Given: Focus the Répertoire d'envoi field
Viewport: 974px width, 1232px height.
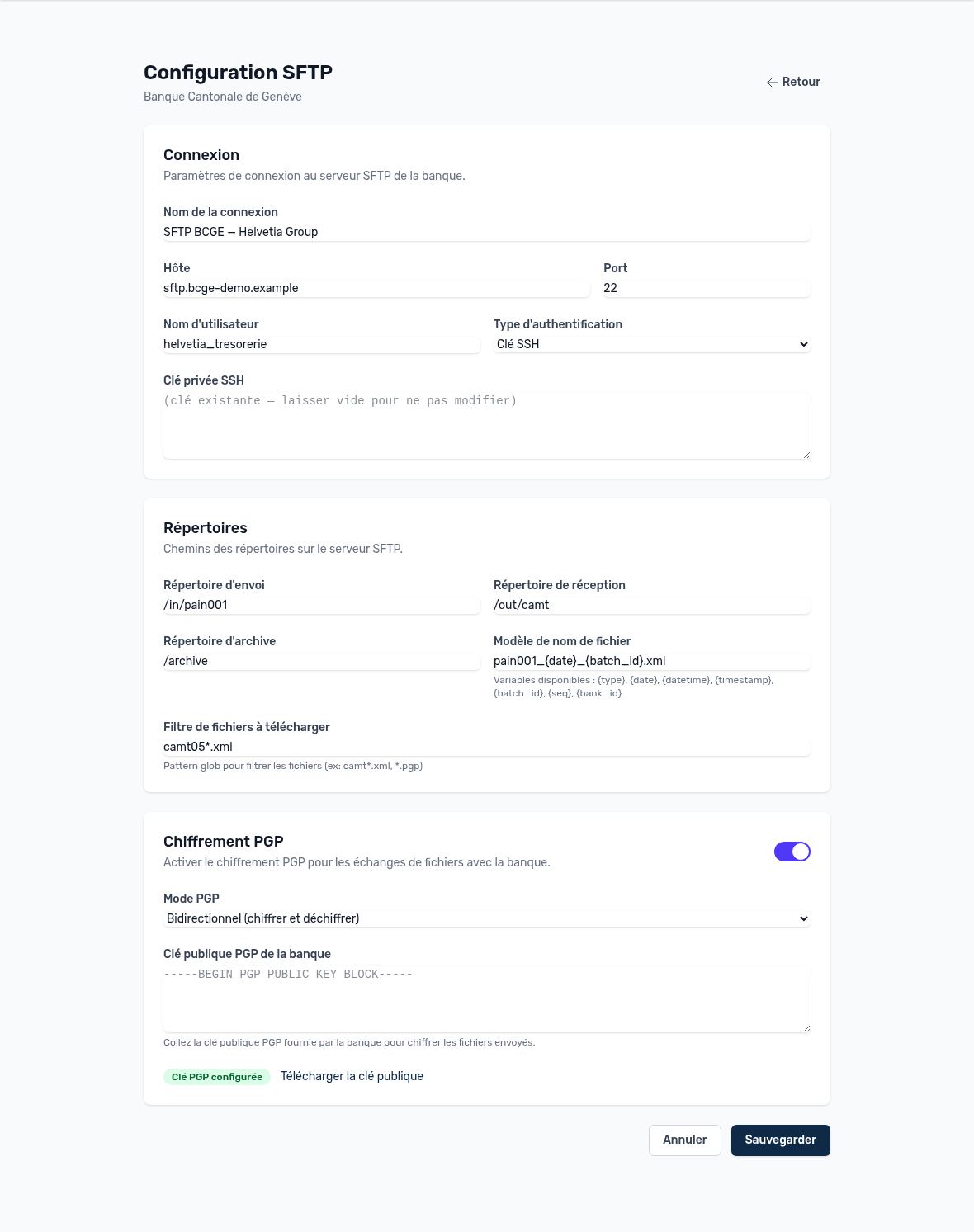Looking at the screenshot, I should (x=322, y=605).
